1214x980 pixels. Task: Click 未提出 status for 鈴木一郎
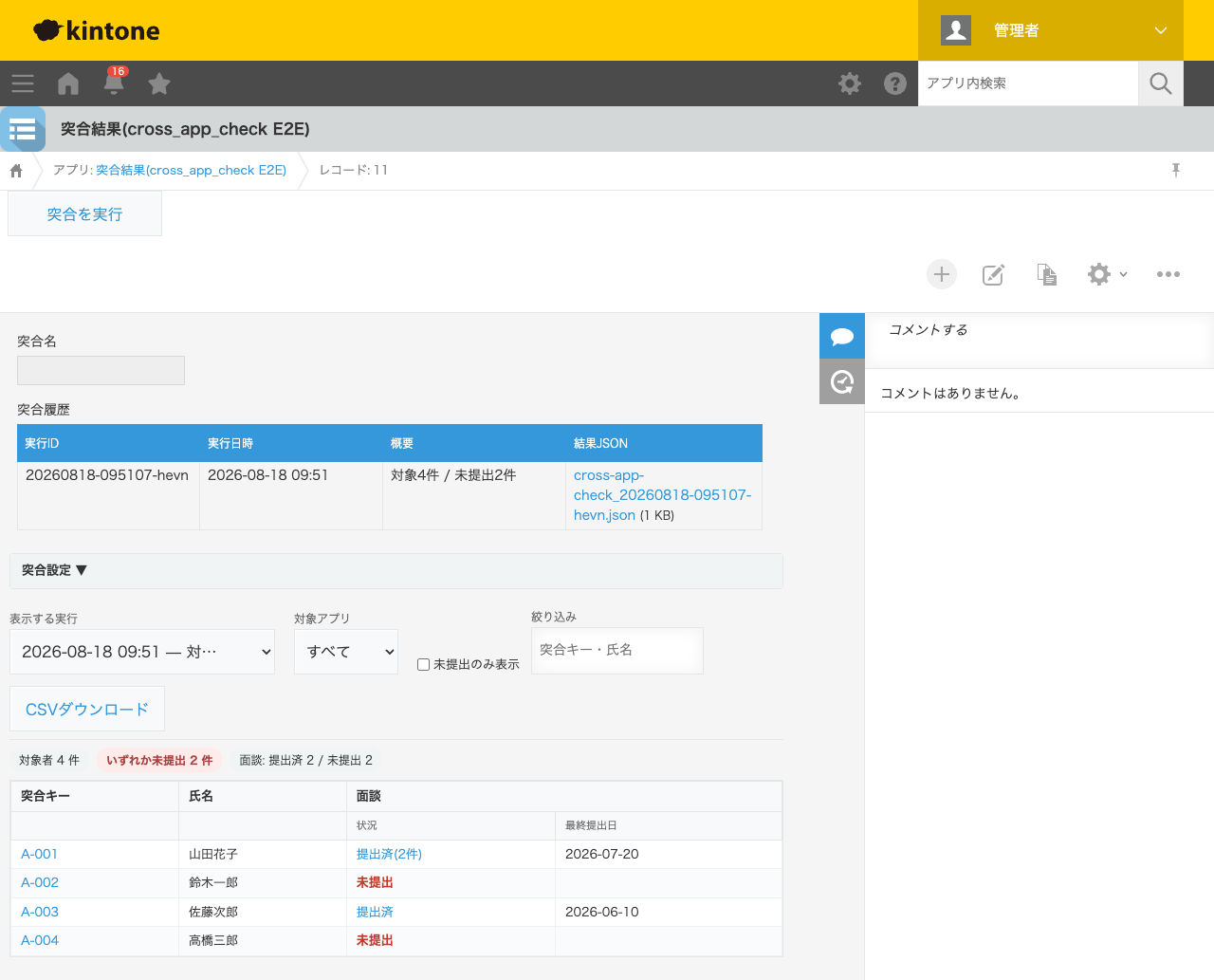375,882
